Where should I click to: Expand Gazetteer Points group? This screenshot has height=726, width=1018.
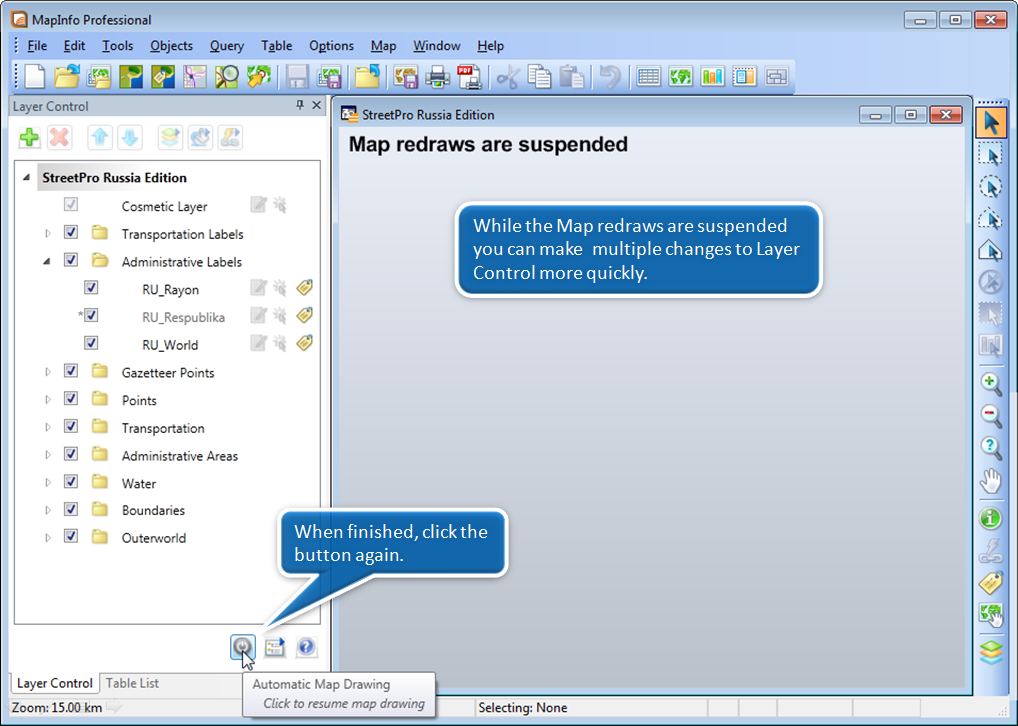[47, 372]
